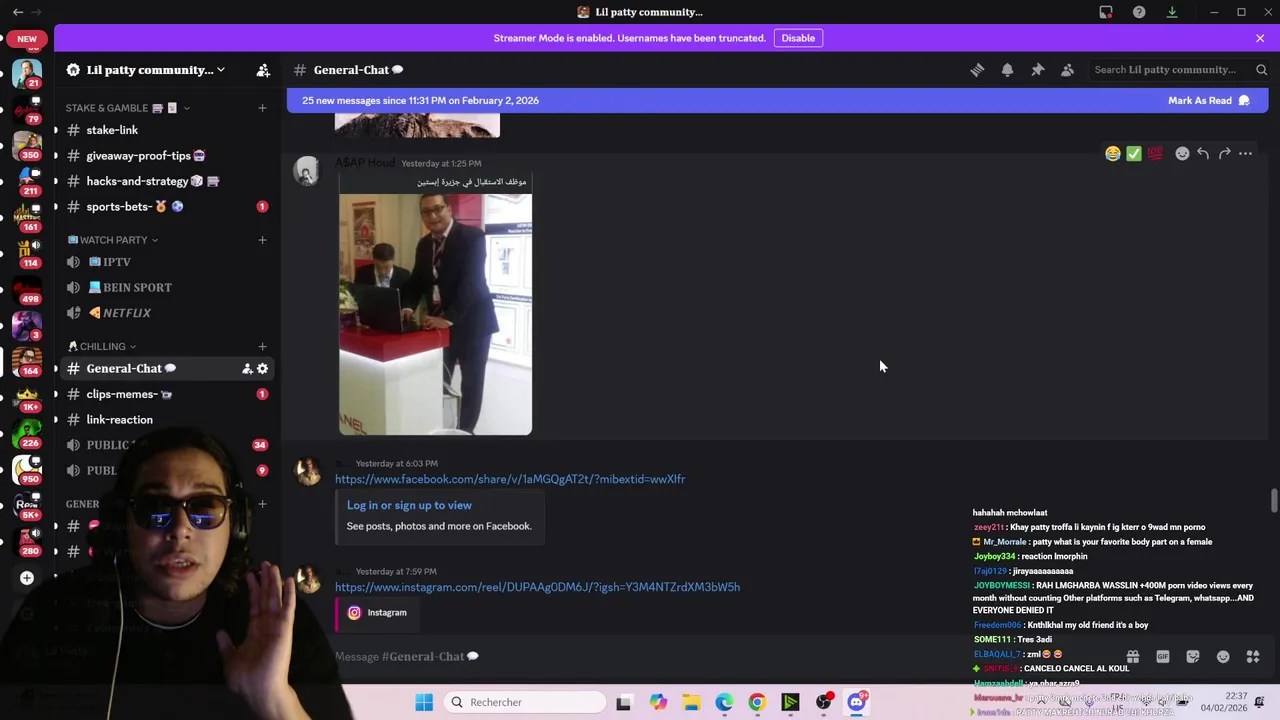
Task: Open General-Chat channel settings gear
Action: pos(262,369)
